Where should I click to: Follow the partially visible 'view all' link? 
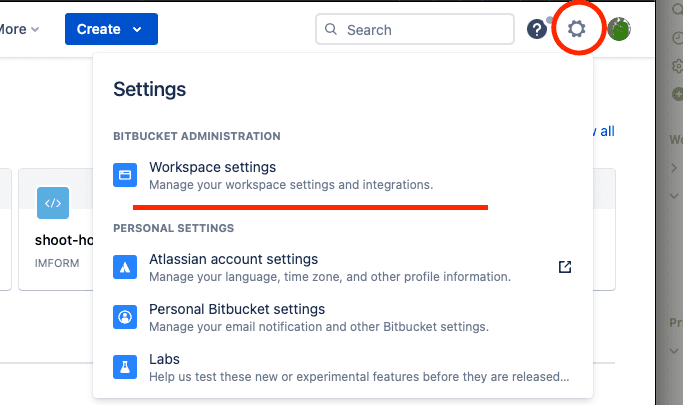(604, 131)
